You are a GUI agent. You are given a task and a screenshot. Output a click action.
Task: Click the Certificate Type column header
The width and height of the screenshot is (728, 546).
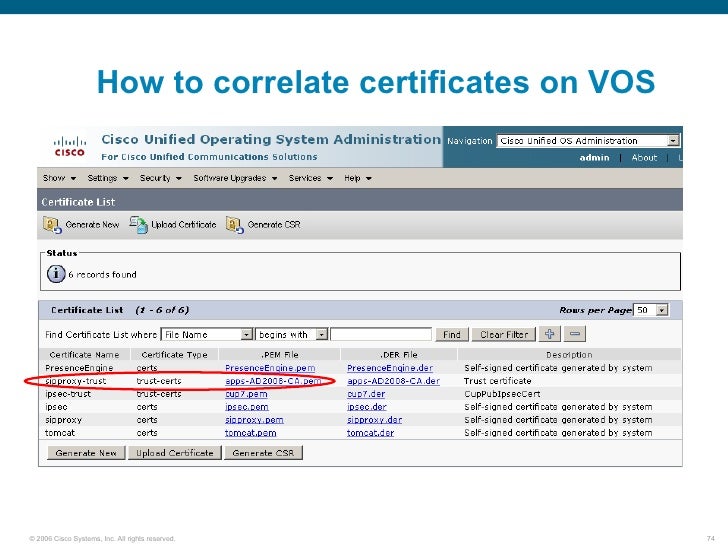(x=174, y=355)
